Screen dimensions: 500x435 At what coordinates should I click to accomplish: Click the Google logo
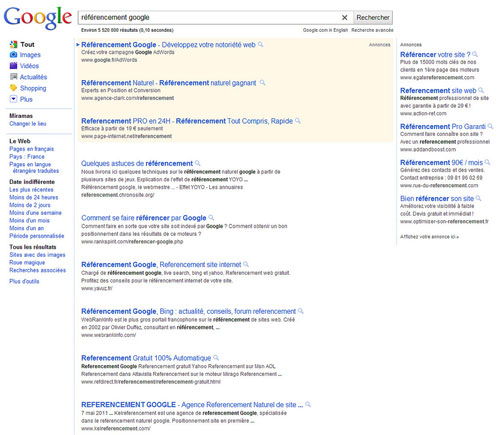[38, 18]
